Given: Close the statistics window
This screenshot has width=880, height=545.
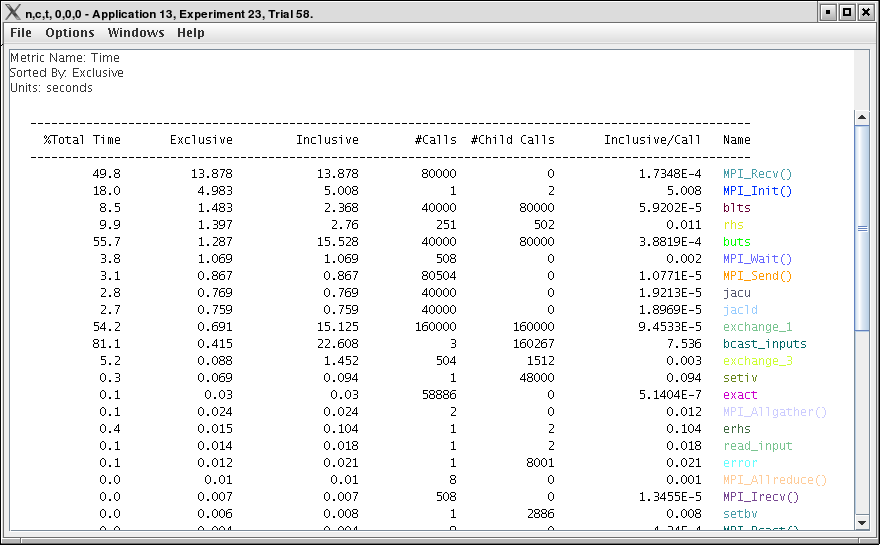Looking at the screenshot, I should [x=866, y=12].
